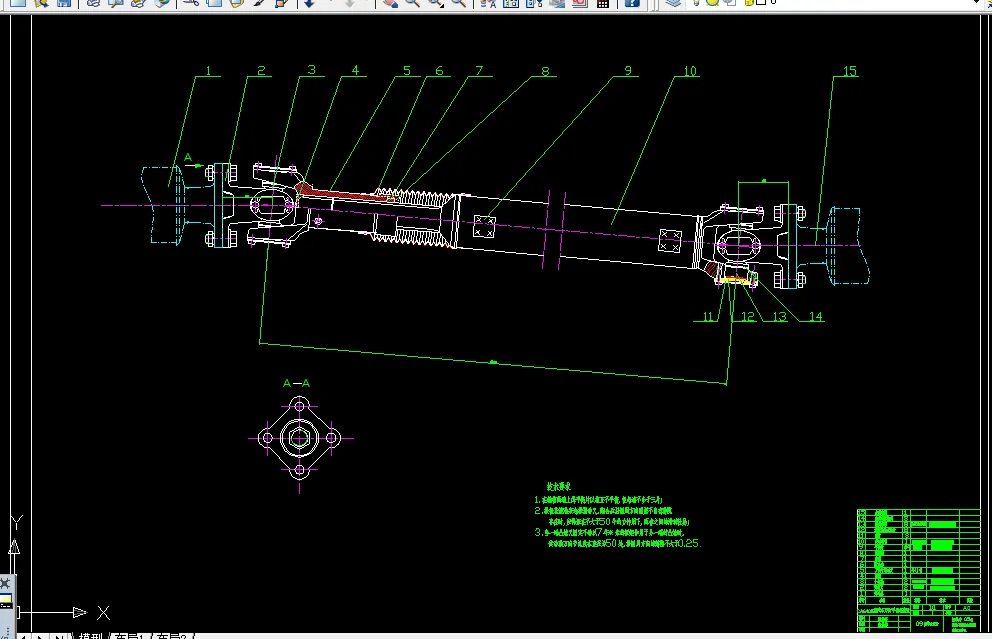Click the title block table at bottom right

pyautogui.click(x=919, y=570)
